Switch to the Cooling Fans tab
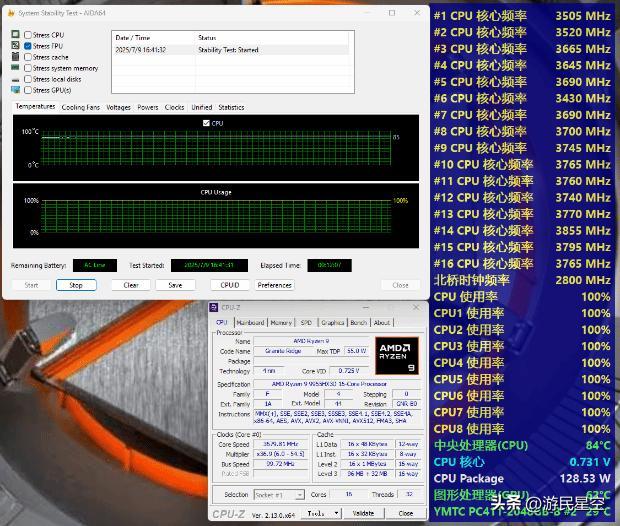Viewport: 620px width, 526px height. point(80,107)
